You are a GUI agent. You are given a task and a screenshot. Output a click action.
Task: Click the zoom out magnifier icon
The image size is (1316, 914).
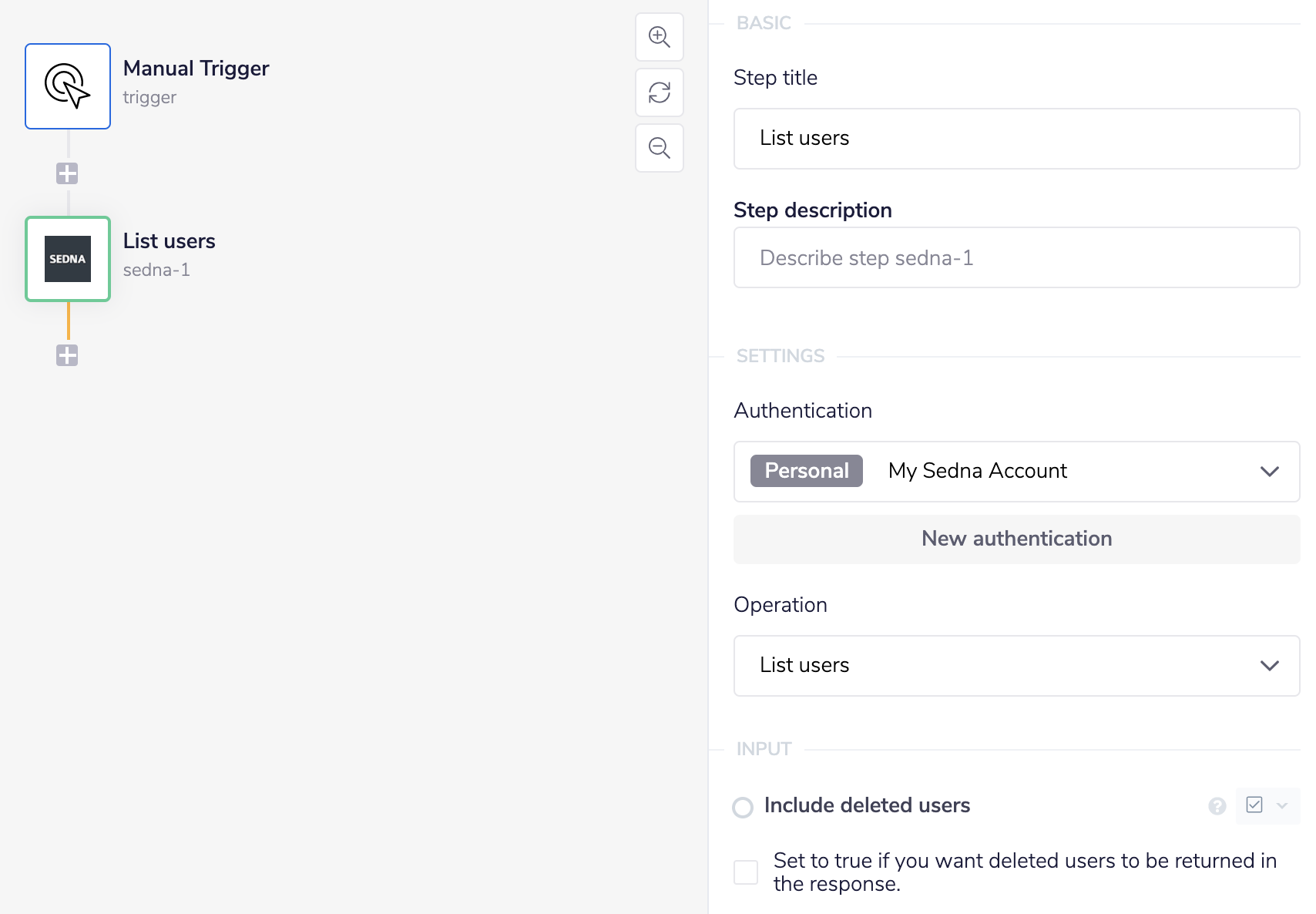point(660,148)
